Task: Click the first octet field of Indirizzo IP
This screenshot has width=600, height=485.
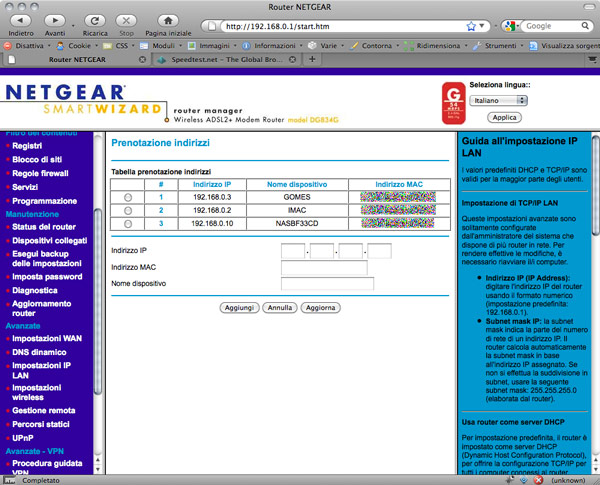Action: click(x=293, y=251)
